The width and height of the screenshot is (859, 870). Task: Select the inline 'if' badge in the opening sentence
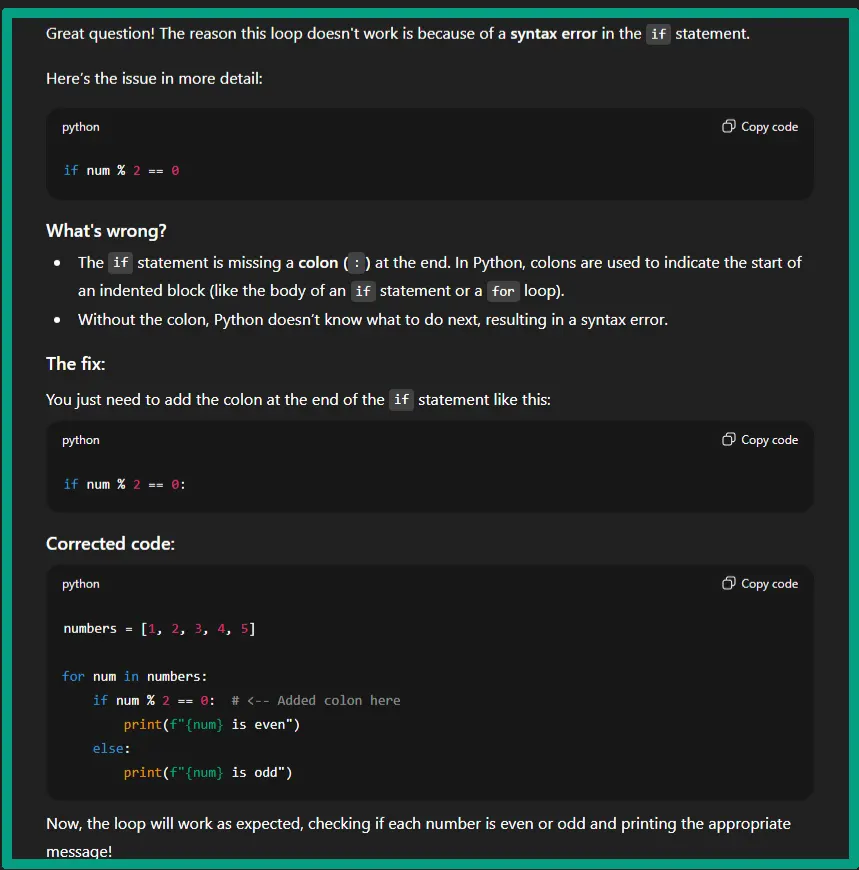click(x=658, y=33)
